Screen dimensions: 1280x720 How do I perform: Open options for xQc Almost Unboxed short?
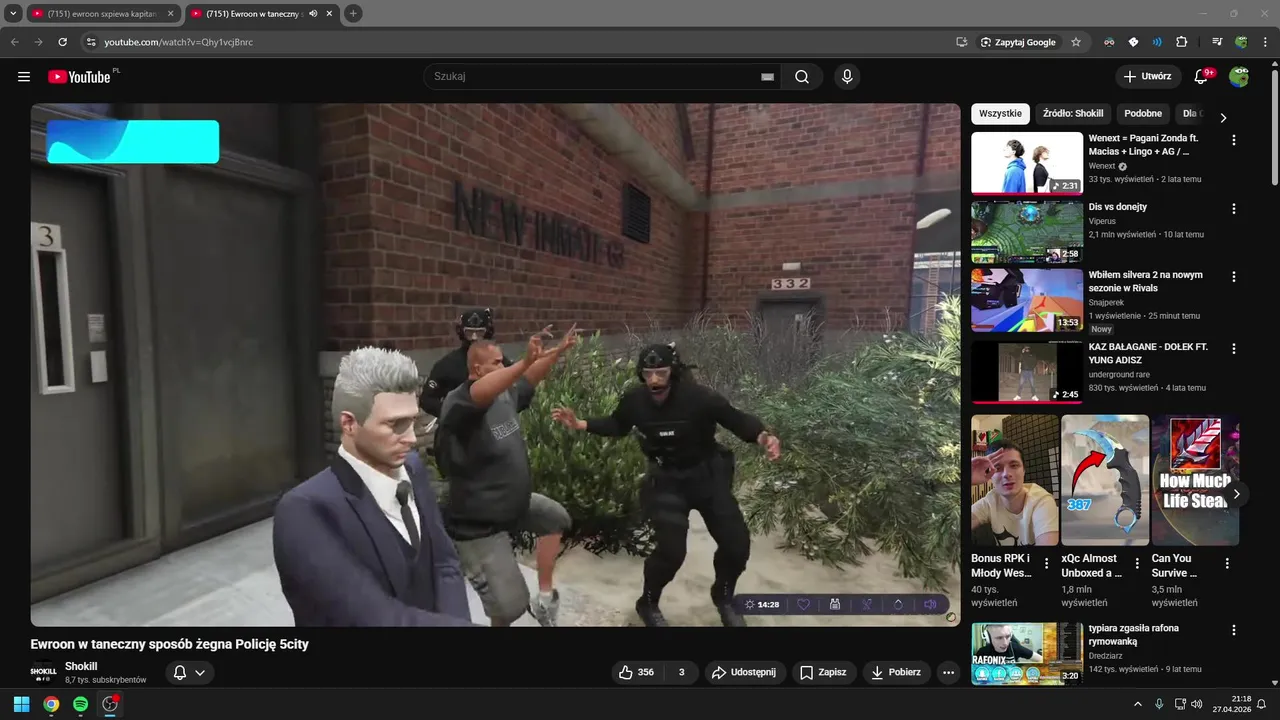(x=1137, y=564)
